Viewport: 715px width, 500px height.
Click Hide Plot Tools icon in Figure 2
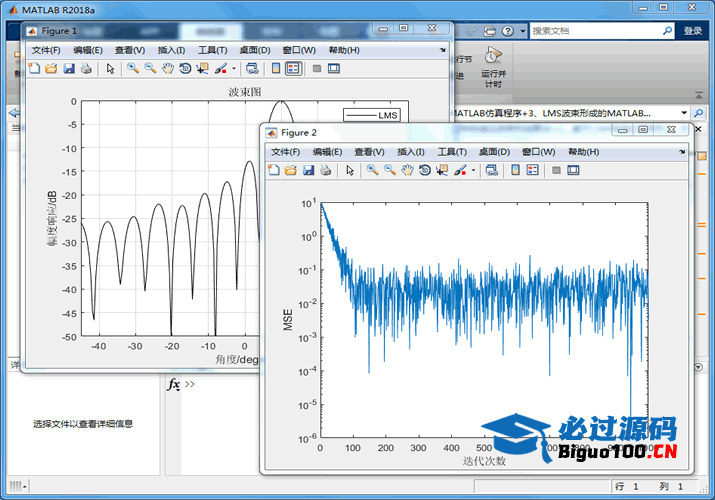pos(556,170)
